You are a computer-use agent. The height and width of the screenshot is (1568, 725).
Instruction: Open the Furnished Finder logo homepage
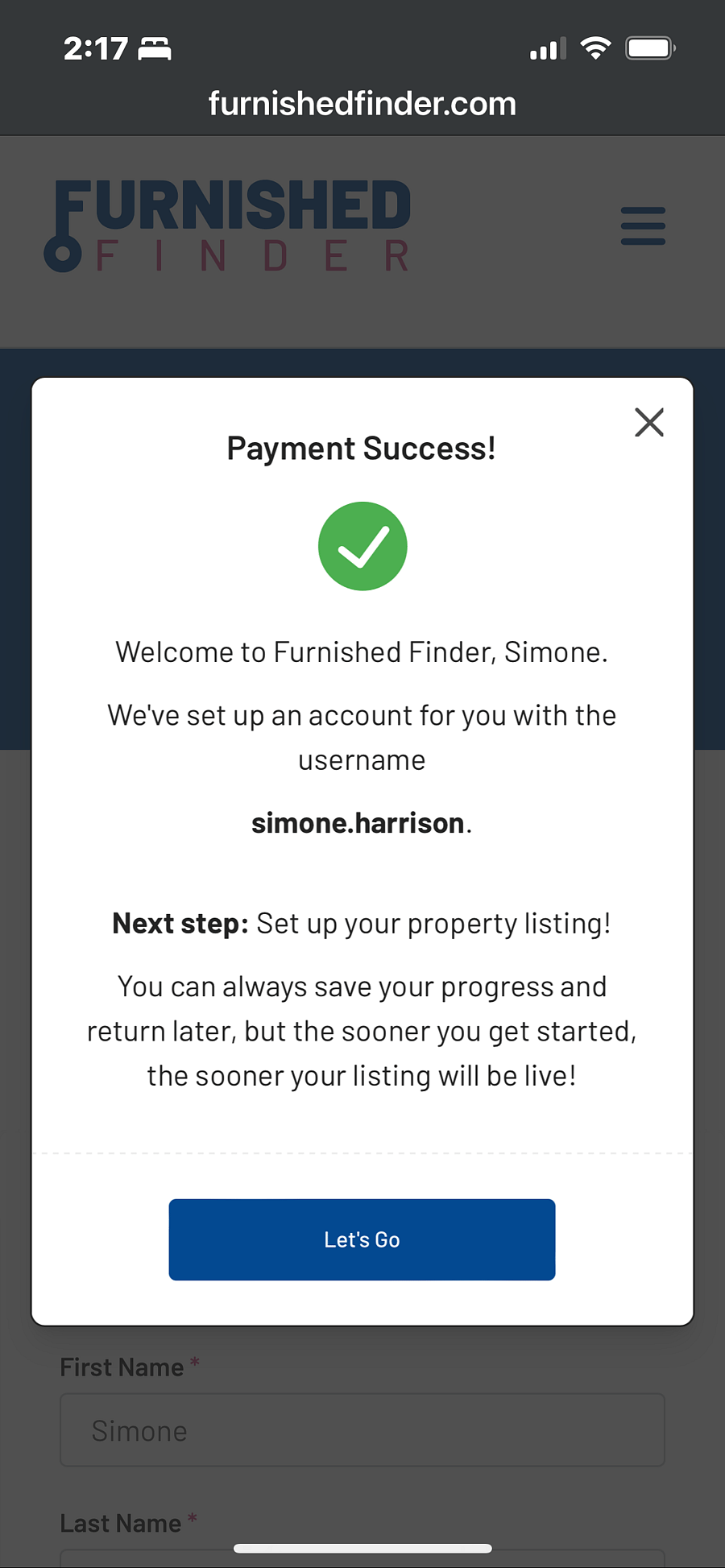point(227,226)
